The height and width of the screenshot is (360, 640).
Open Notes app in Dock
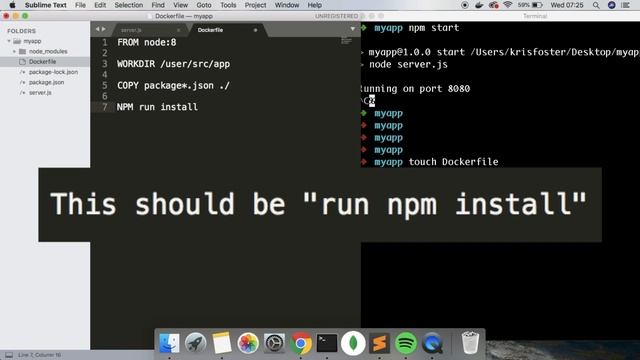[x=222, y=343]
